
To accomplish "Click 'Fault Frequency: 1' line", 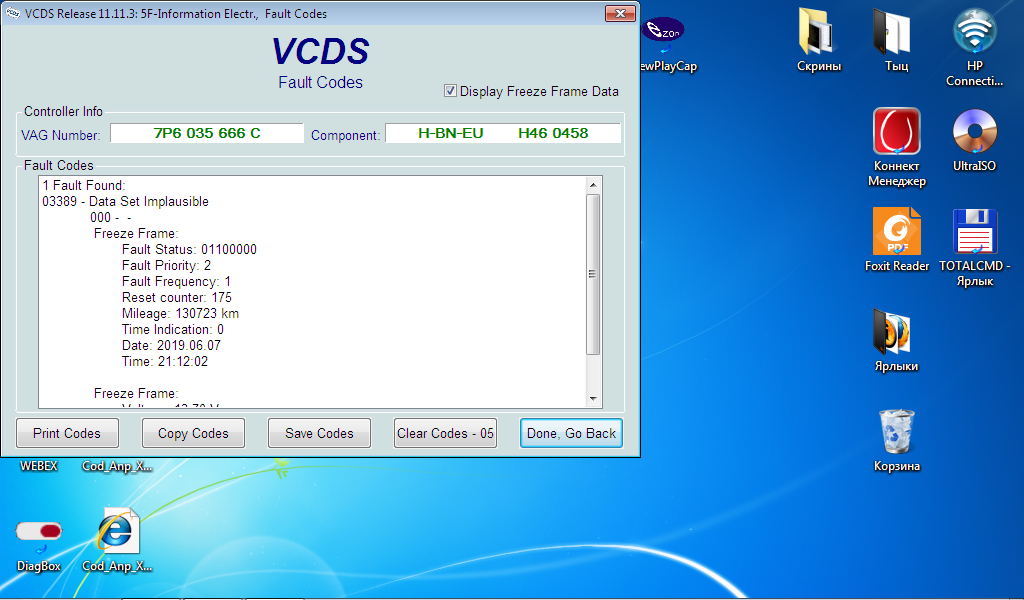I will coord(176,281).
